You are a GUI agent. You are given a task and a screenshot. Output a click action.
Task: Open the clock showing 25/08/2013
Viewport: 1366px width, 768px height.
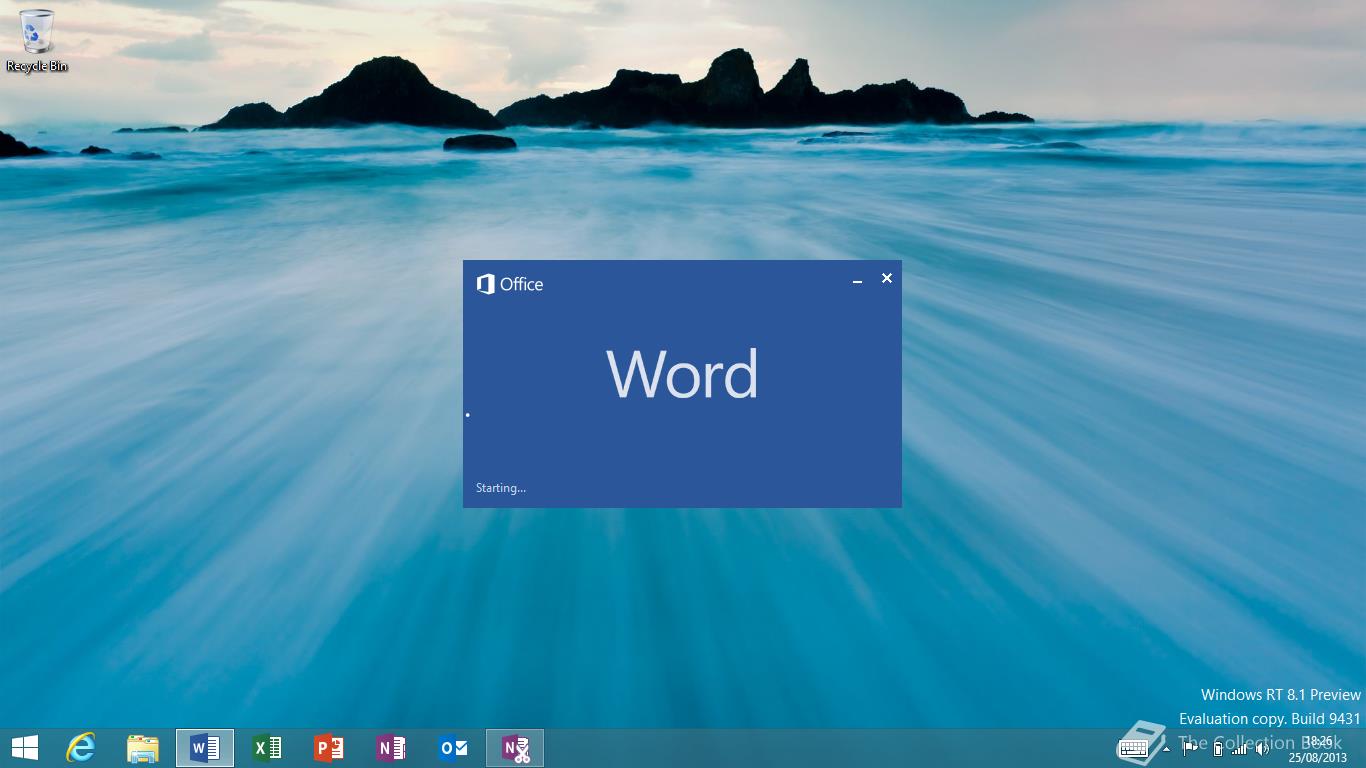tap(1318, 749)
